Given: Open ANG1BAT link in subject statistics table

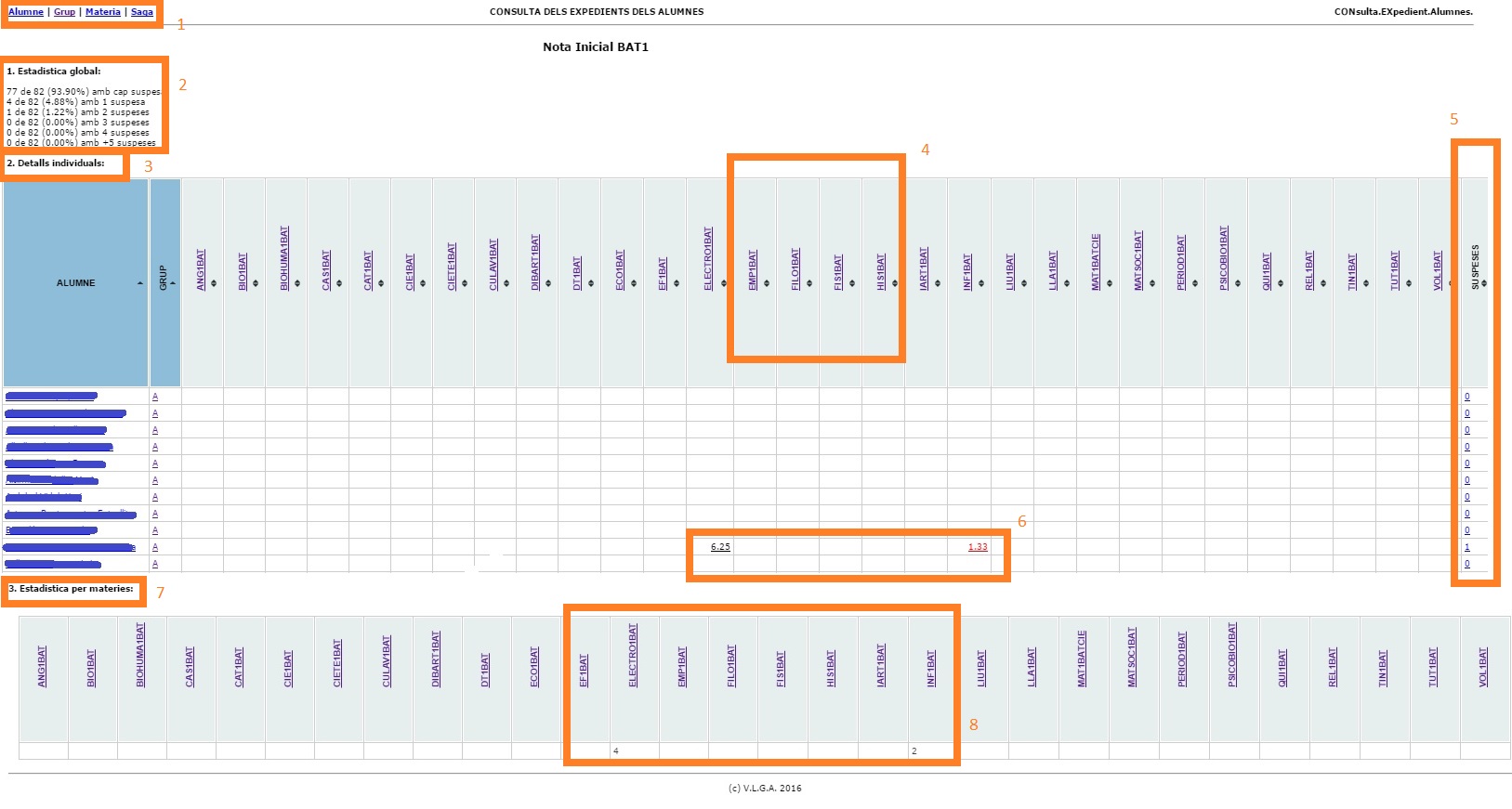Looking at the screenshot, I should pyautogui.click(x=42, y=666).
